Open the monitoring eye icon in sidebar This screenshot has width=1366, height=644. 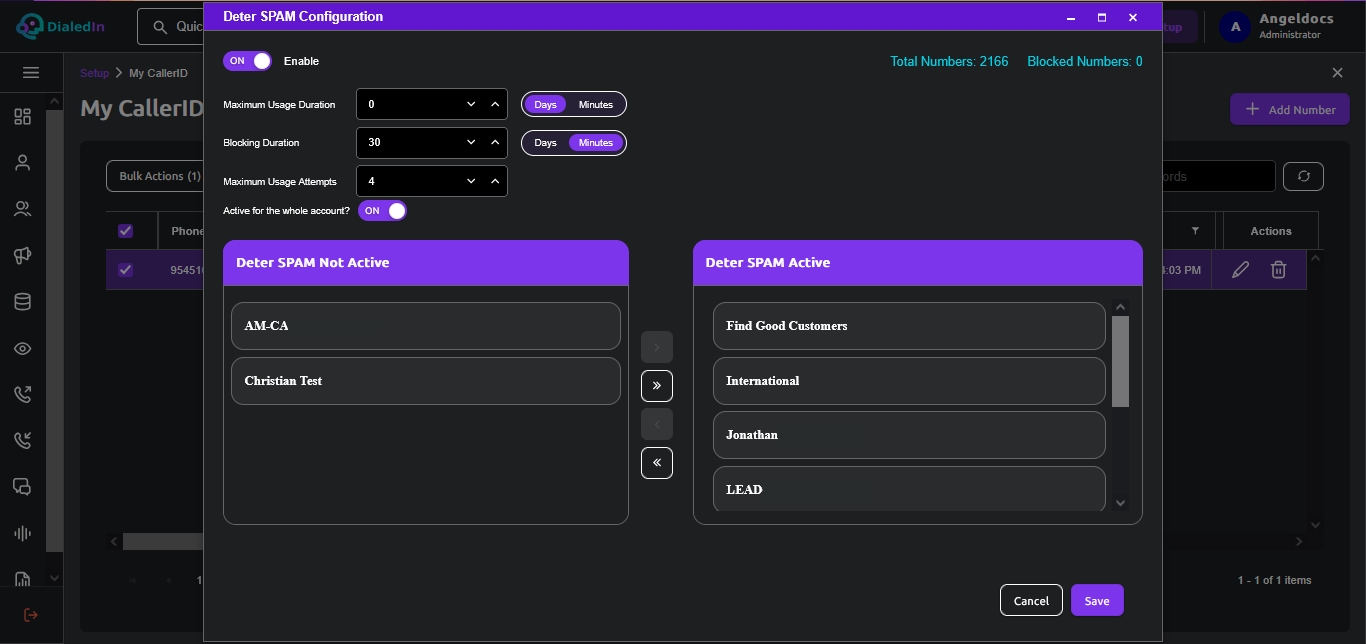(22, 348)
